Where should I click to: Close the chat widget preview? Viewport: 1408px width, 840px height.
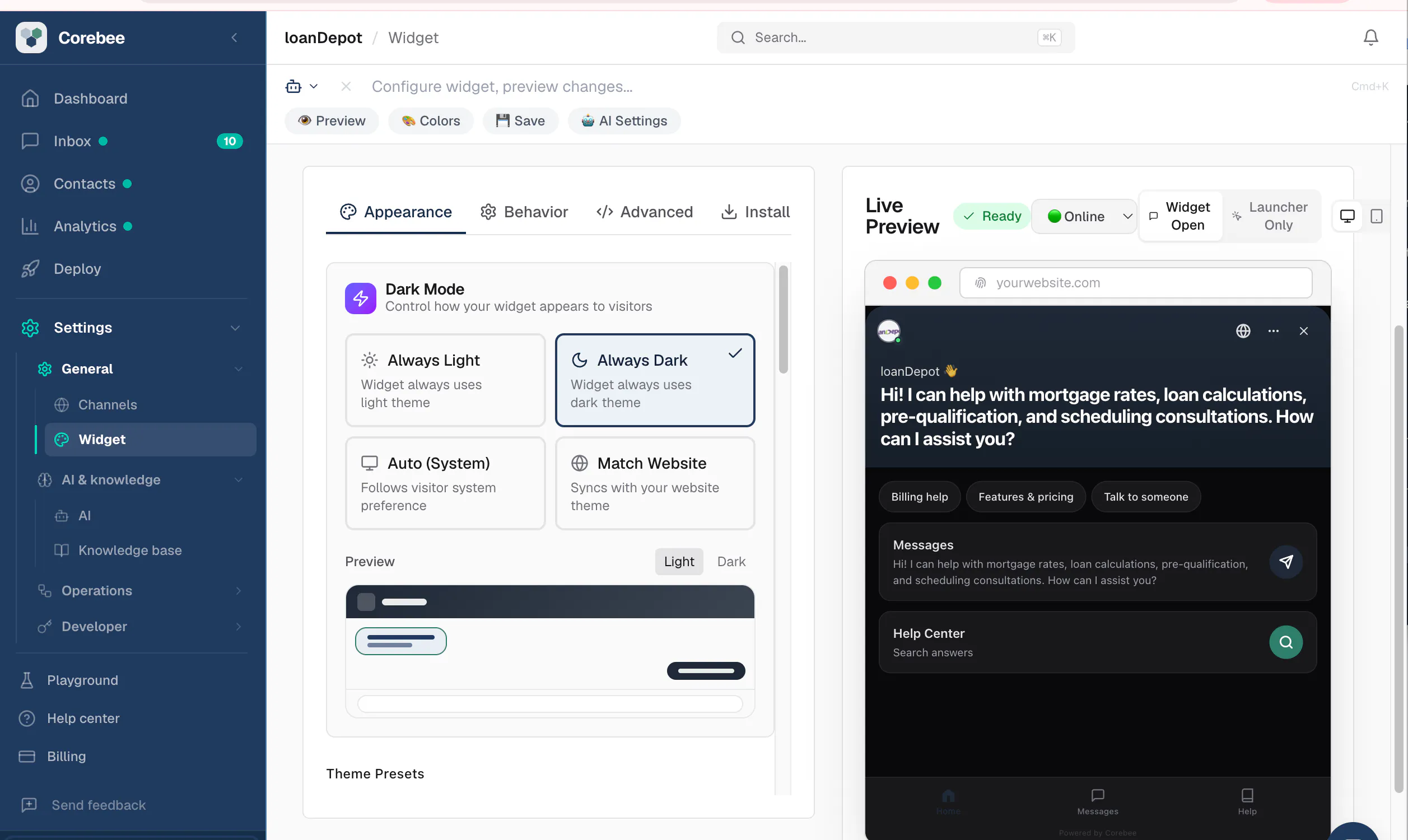(1303, 330)
